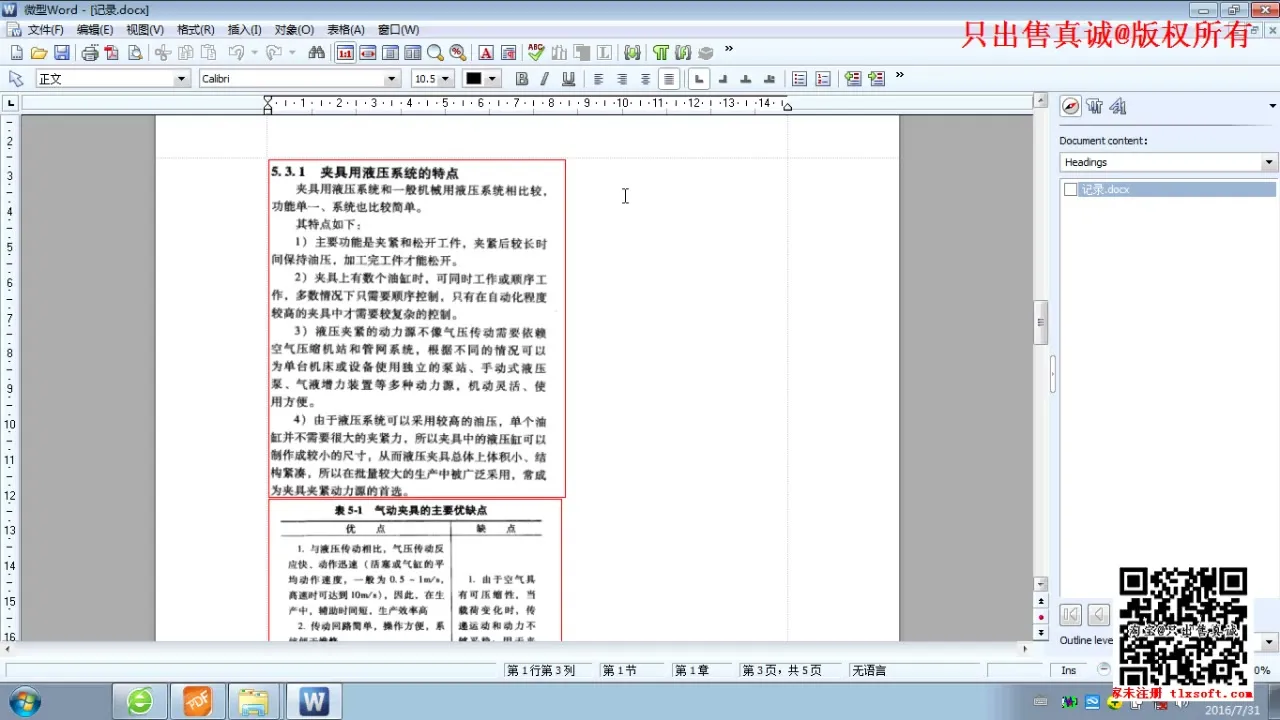Click the numbered list icon
The image size is (1280, 720).
click(x=822, y=78)
